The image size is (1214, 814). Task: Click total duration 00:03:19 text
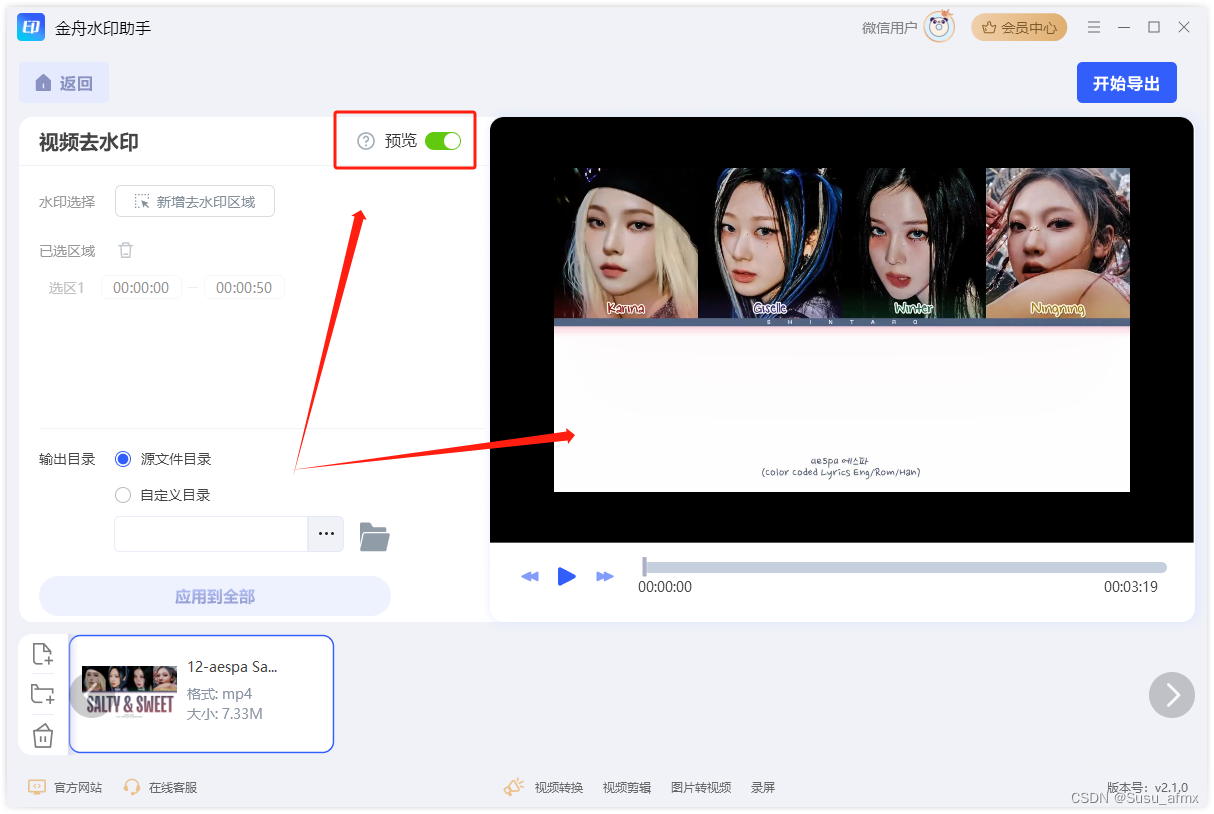tap(1131, 587)
